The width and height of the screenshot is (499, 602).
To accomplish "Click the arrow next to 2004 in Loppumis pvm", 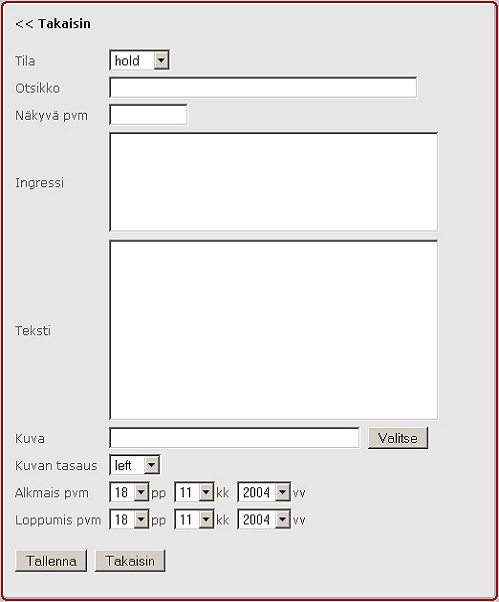I will click(x=283, y=519).
